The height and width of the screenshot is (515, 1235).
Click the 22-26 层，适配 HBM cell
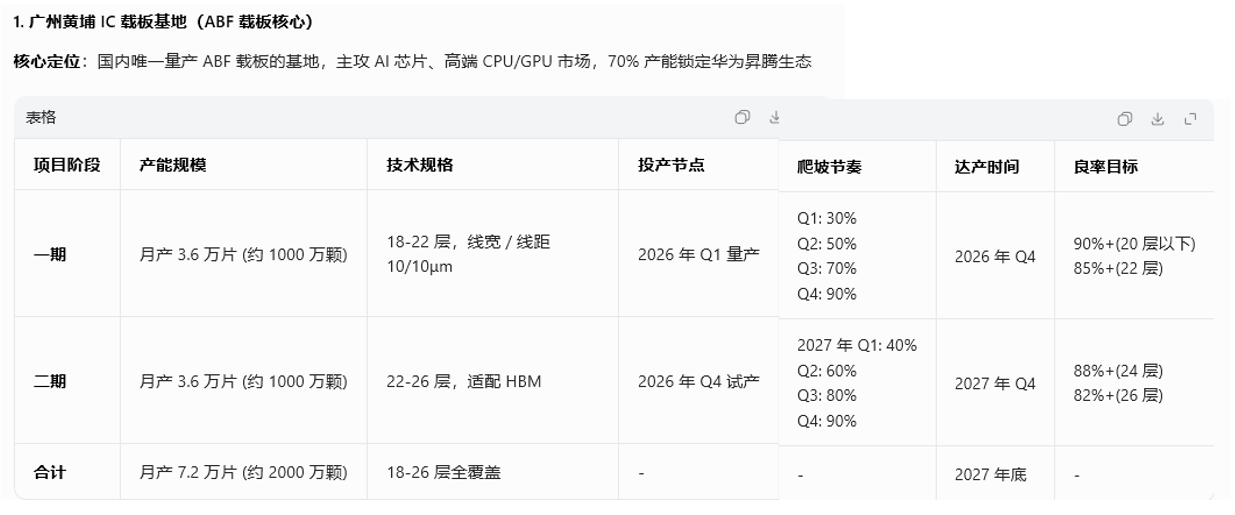click(x=464, y=381)
